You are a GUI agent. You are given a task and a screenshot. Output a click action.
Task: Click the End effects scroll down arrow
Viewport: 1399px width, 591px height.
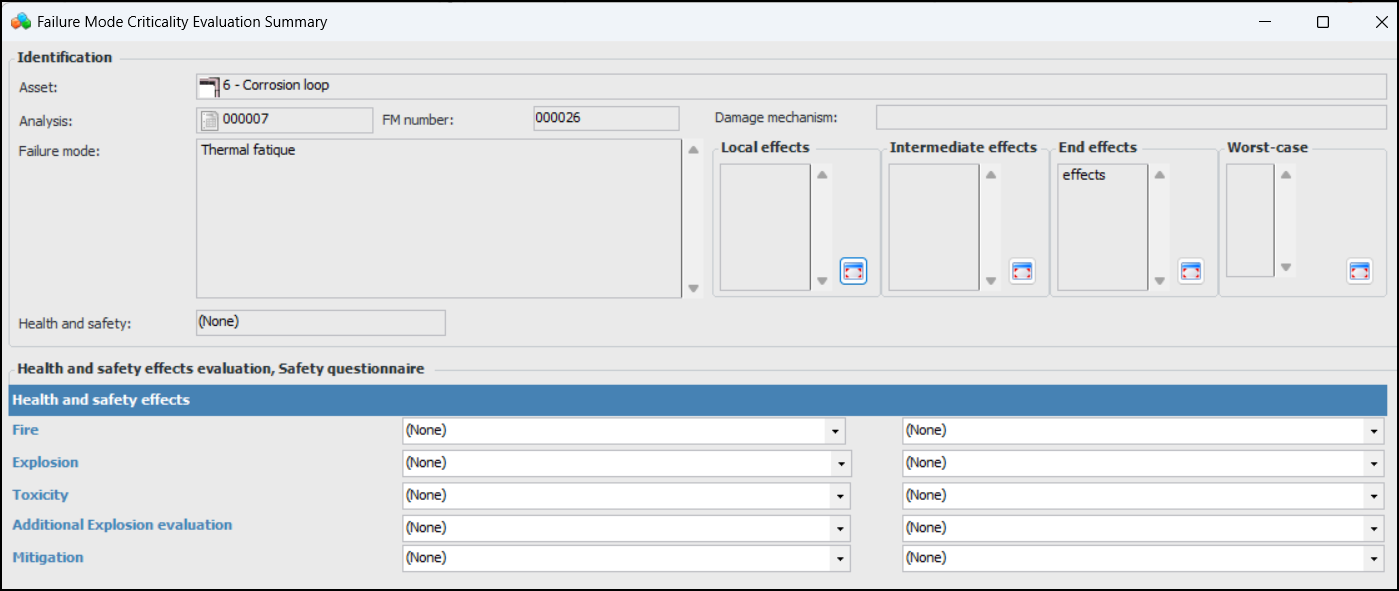click(x=1160, y=281)
